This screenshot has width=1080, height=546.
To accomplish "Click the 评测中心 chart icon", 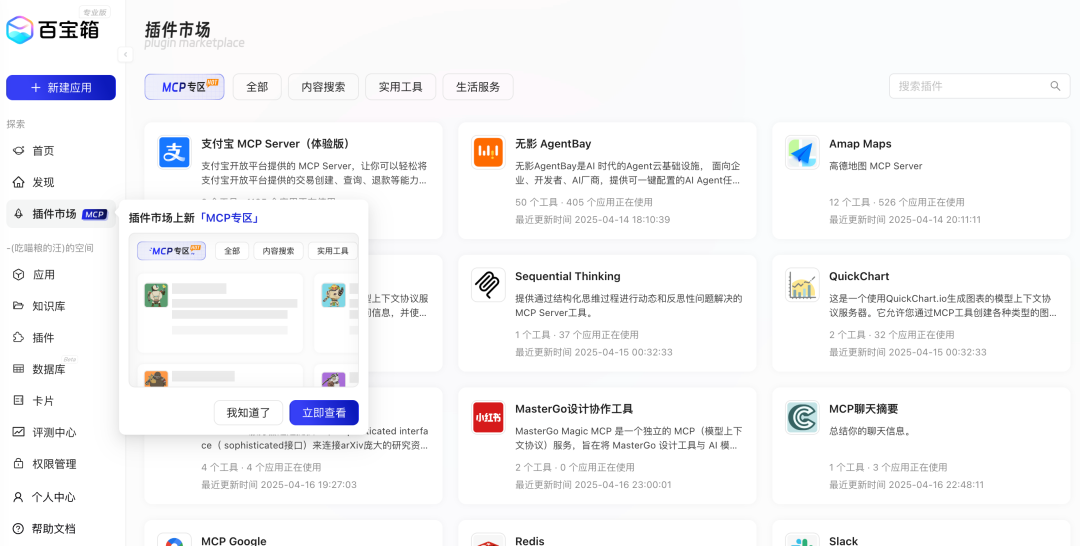I will coord(19,432).
